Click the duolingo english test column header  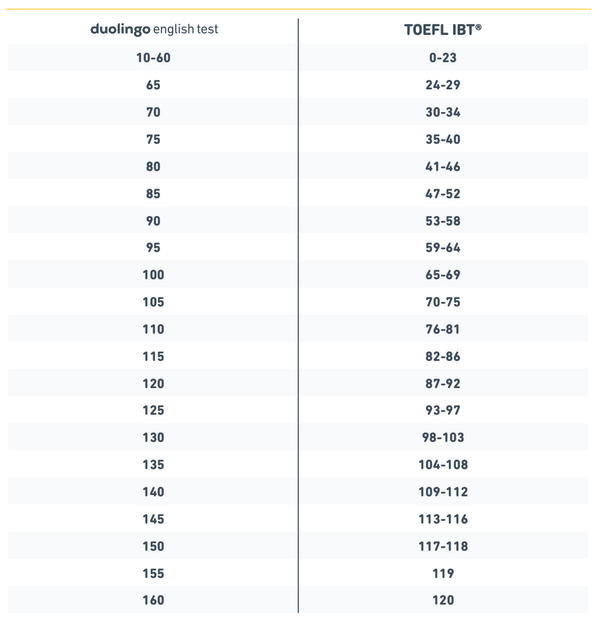pyautogui.click(x=154, y=30)
